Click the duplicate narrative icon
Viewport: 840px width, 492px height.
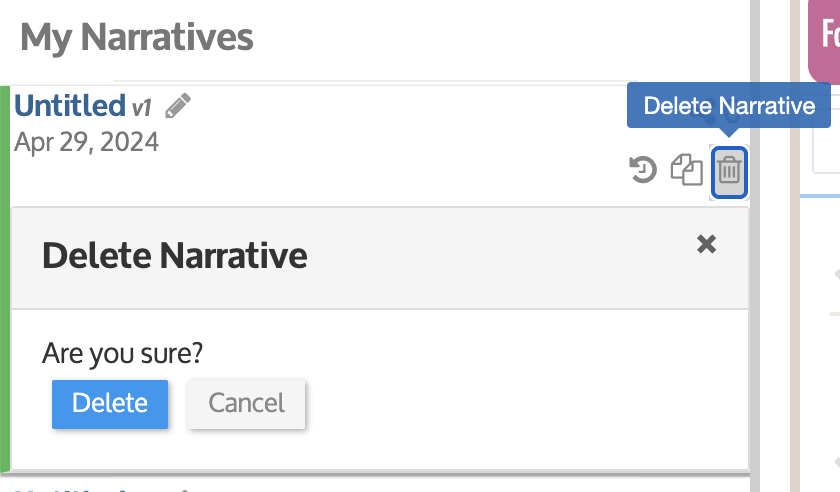pos(687,170)
